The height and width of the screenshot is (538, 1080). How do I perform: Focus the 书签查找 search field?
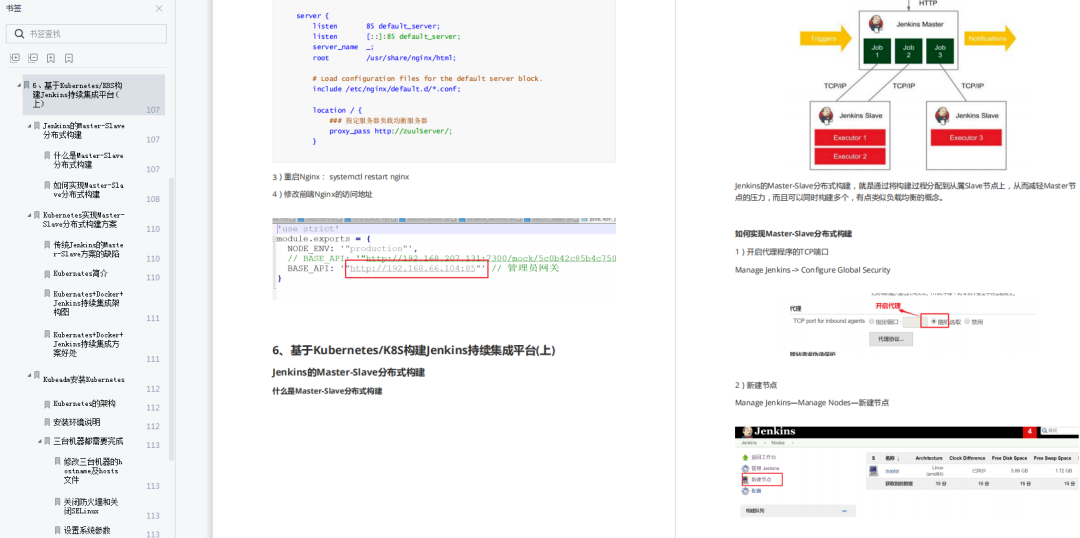pyautogui.click(x=86, y=34)
